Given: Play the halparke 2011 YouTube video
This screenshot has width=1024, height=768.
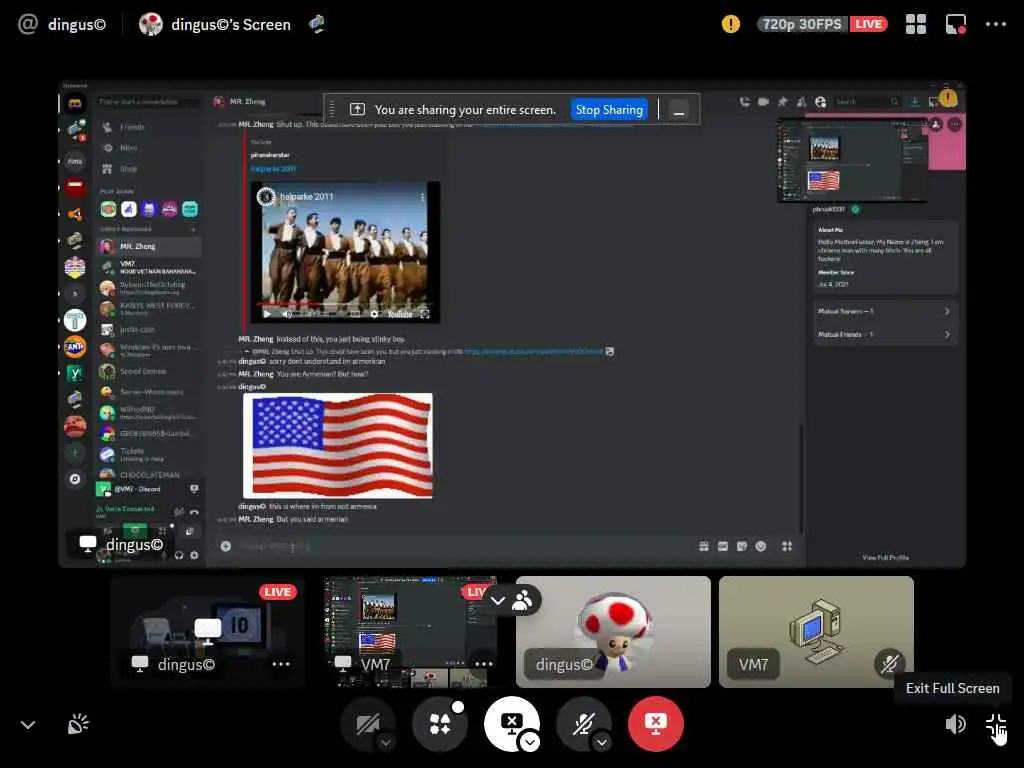Looking at the screenshot, I should (267, 314).
